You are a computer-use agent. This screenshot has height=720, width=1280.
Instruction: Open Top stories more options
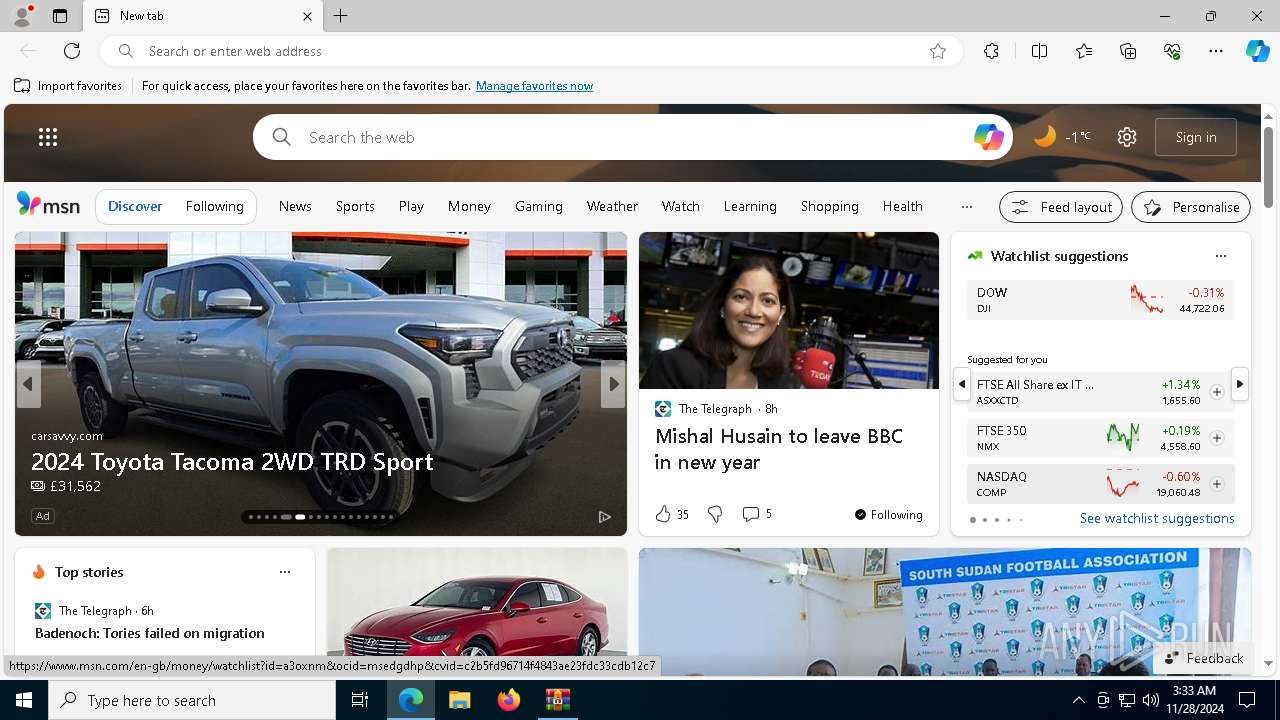coord(285,572)
